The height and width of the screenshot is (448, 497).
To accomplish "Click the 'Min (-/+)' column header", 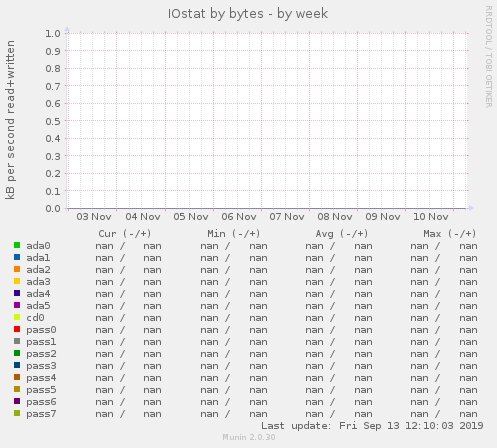I will click(234, 234).
